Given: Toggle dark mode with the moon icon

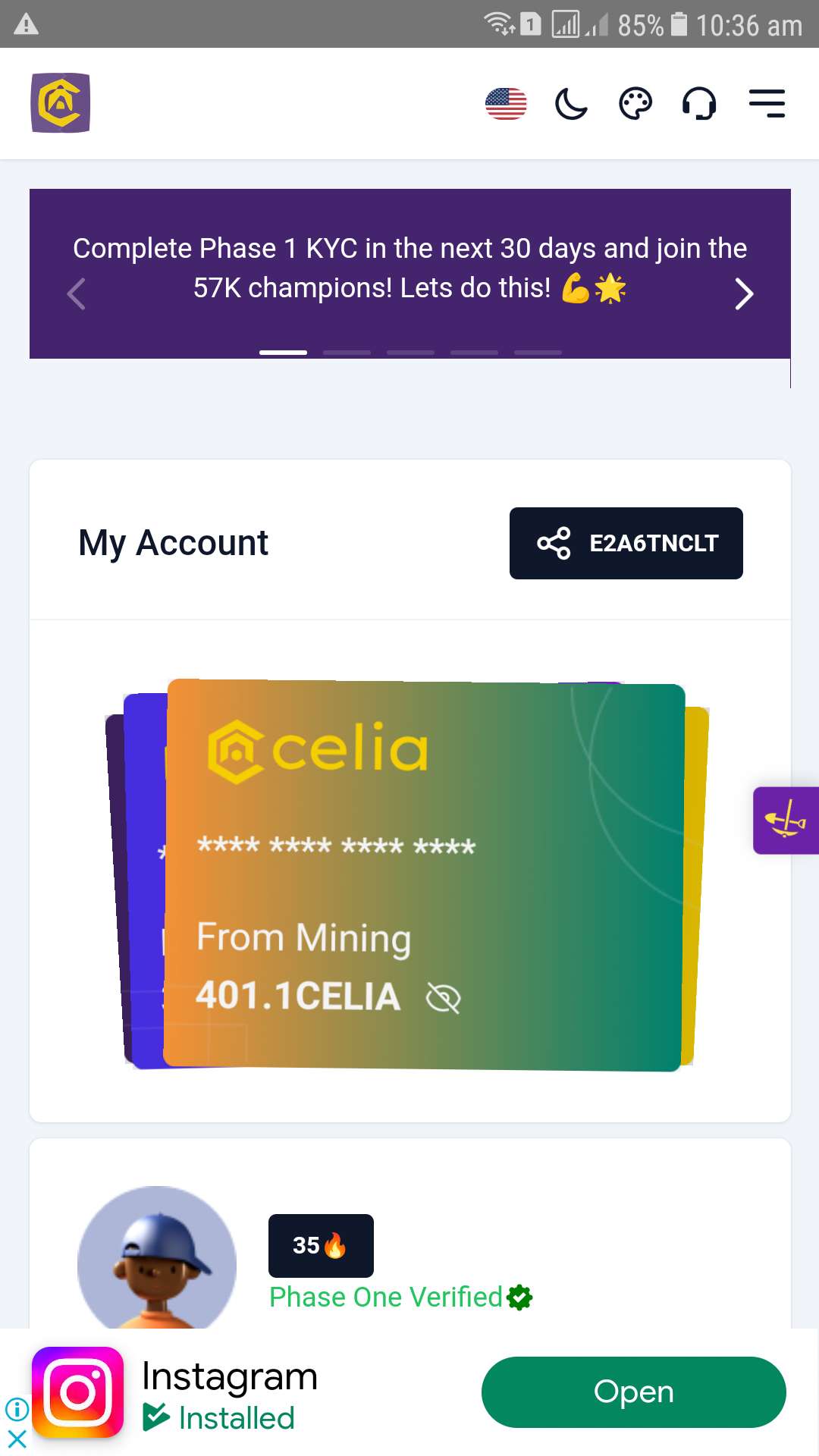Looking at the screenshot, I should (x=571, y=104).
